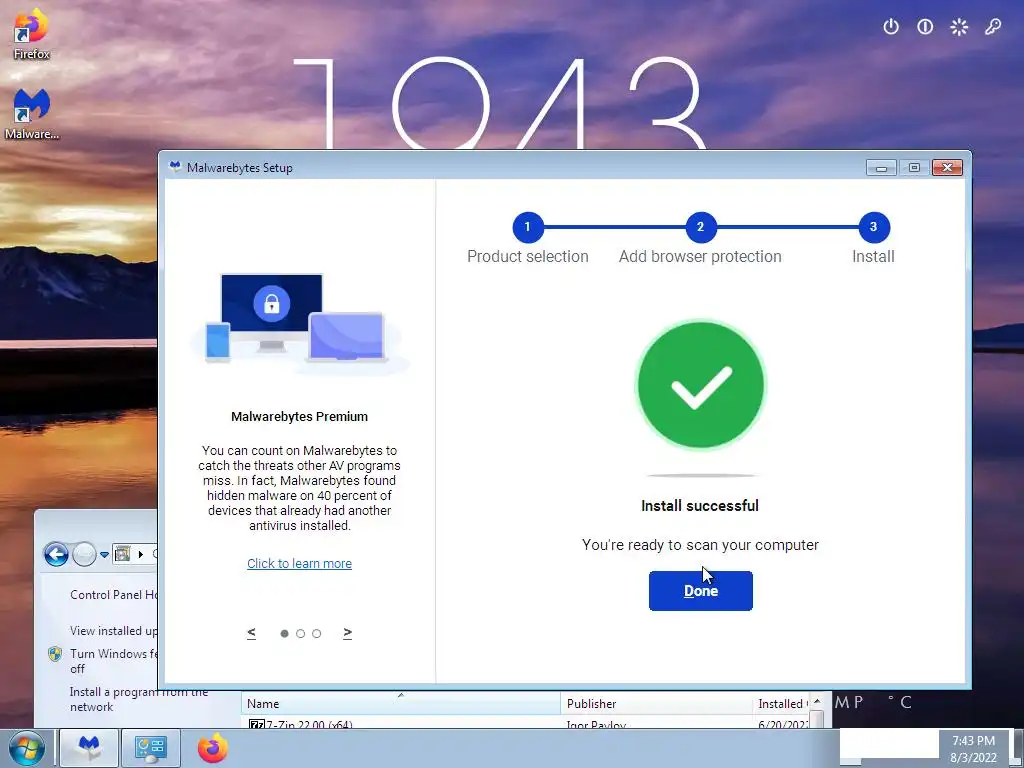
Task: Click scroll up arrow in programs list
Action: [817, 701]
